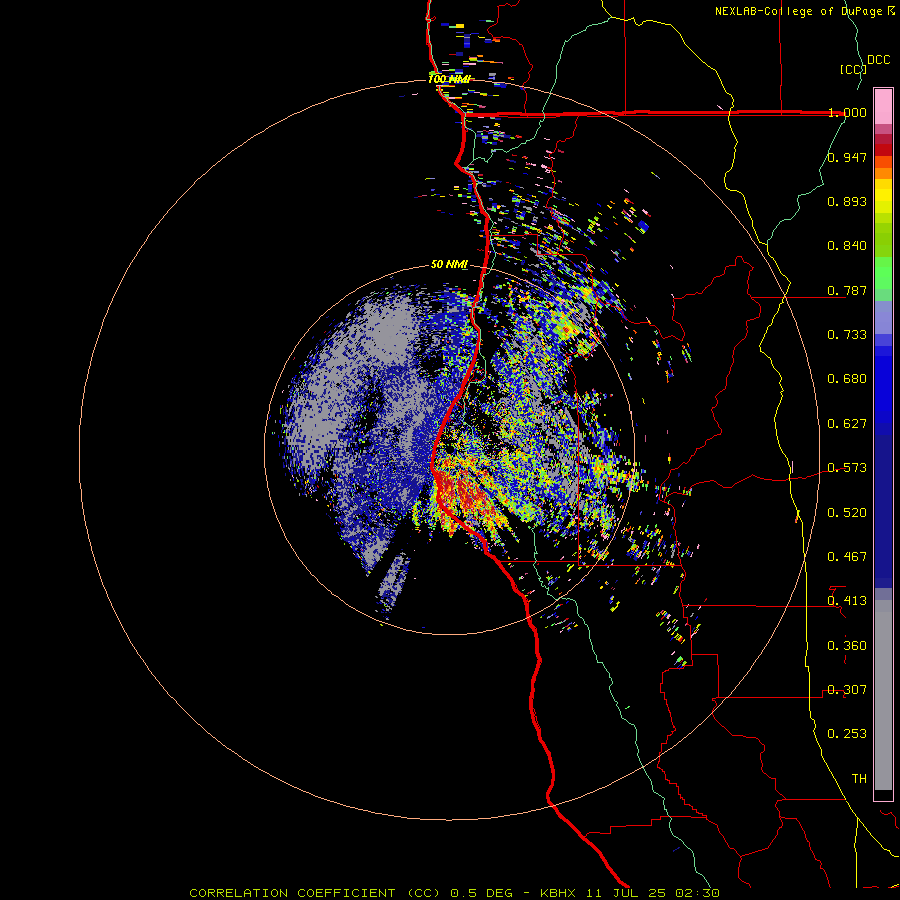The width and height of the screenshot is (900, 900).
Task: Select the 0.947 legend value
Action: [847, 157]
